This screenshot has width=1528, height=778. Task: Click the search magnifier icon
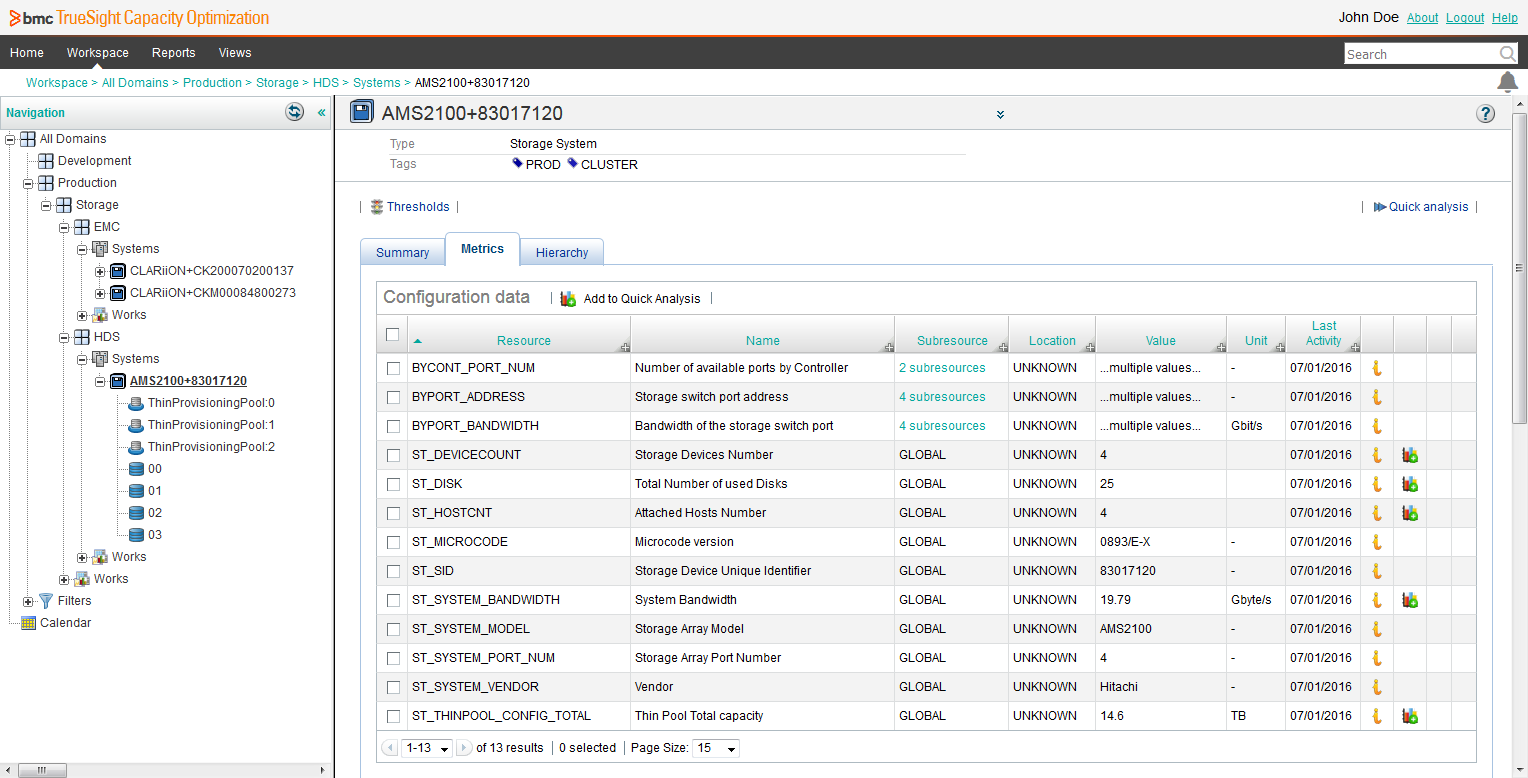point(1507,54)
